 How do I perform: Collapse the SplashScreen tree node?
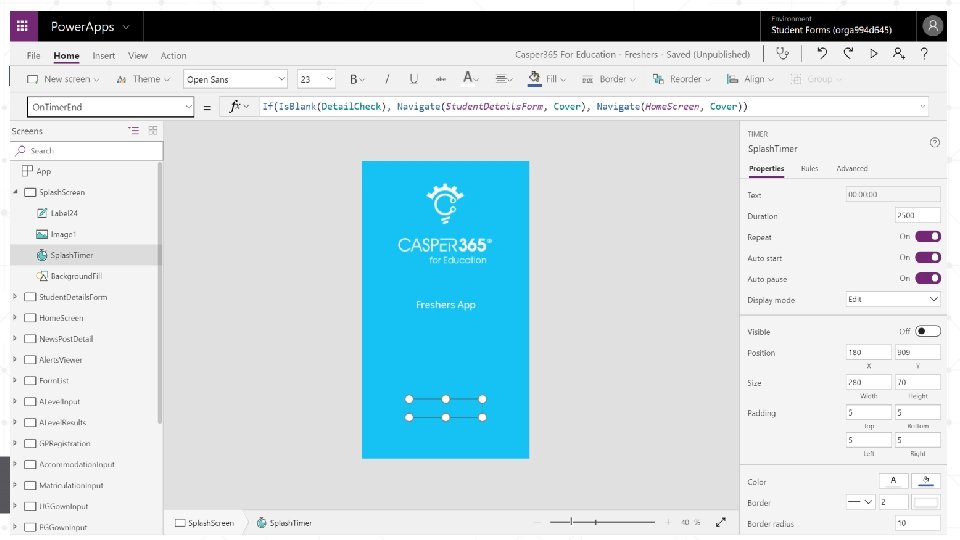pos(15,192)
